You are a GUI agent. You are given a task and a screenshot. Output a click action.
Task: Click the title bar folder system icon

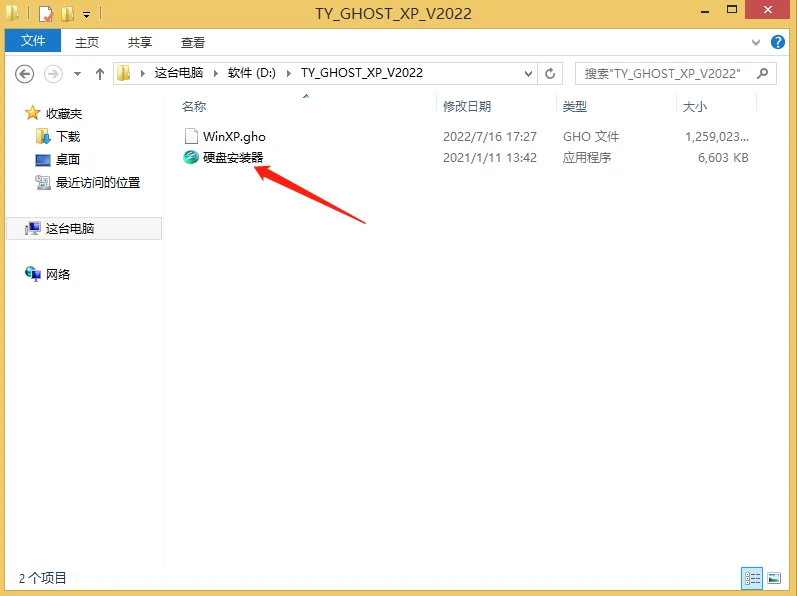[x=13, y=13]
